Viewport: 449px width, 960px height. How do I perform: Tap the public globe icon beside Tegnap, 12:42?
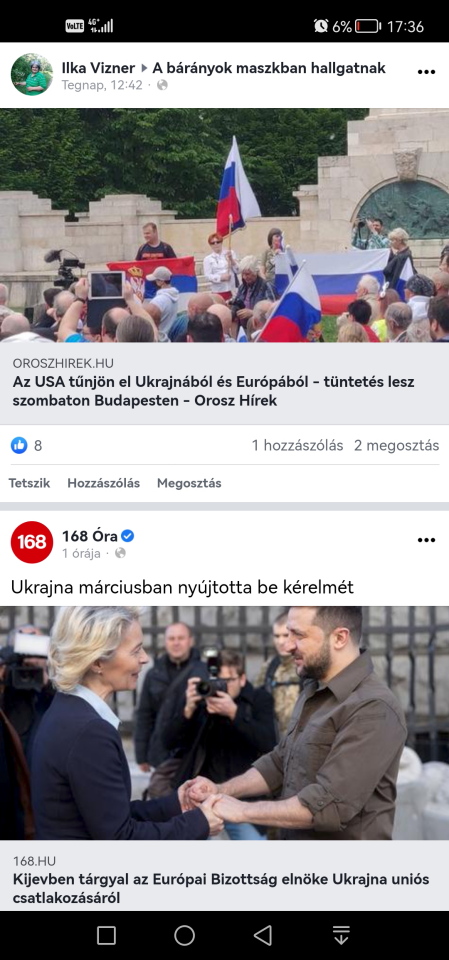pyautogui.click(x=162, y=85)
